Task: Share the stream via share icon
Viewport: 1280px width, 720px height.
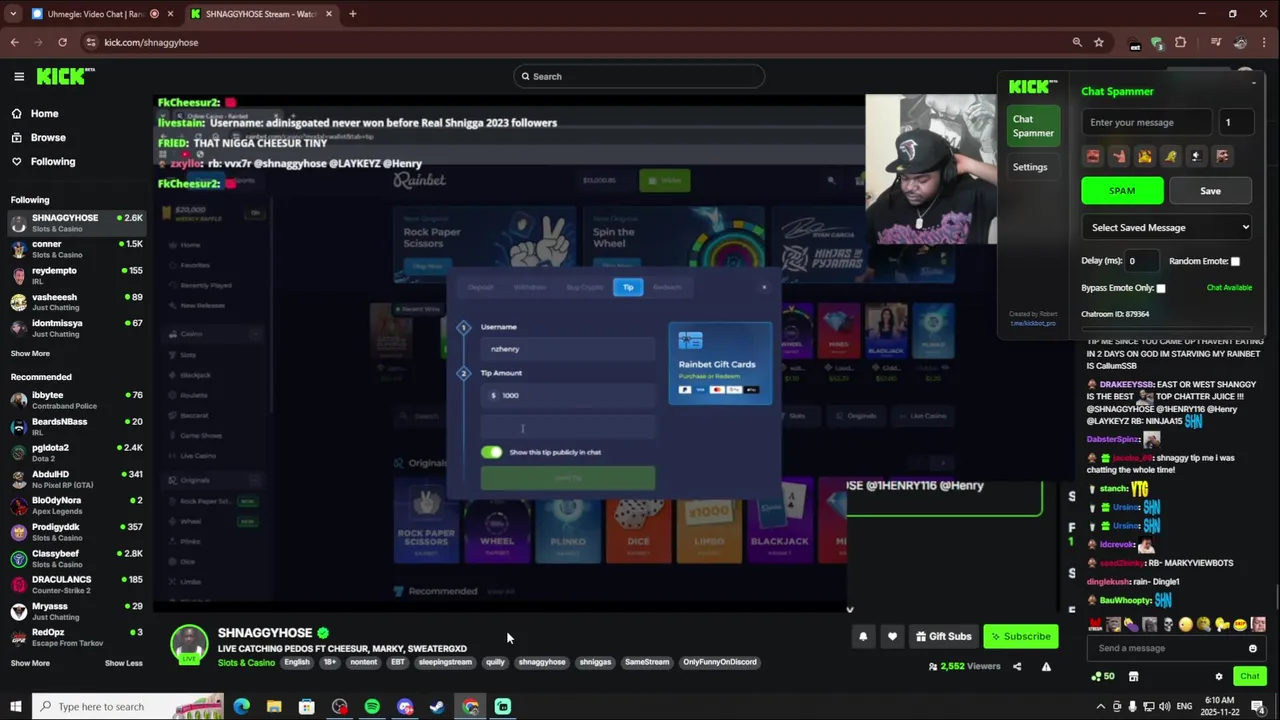Action: point(1017,667)
